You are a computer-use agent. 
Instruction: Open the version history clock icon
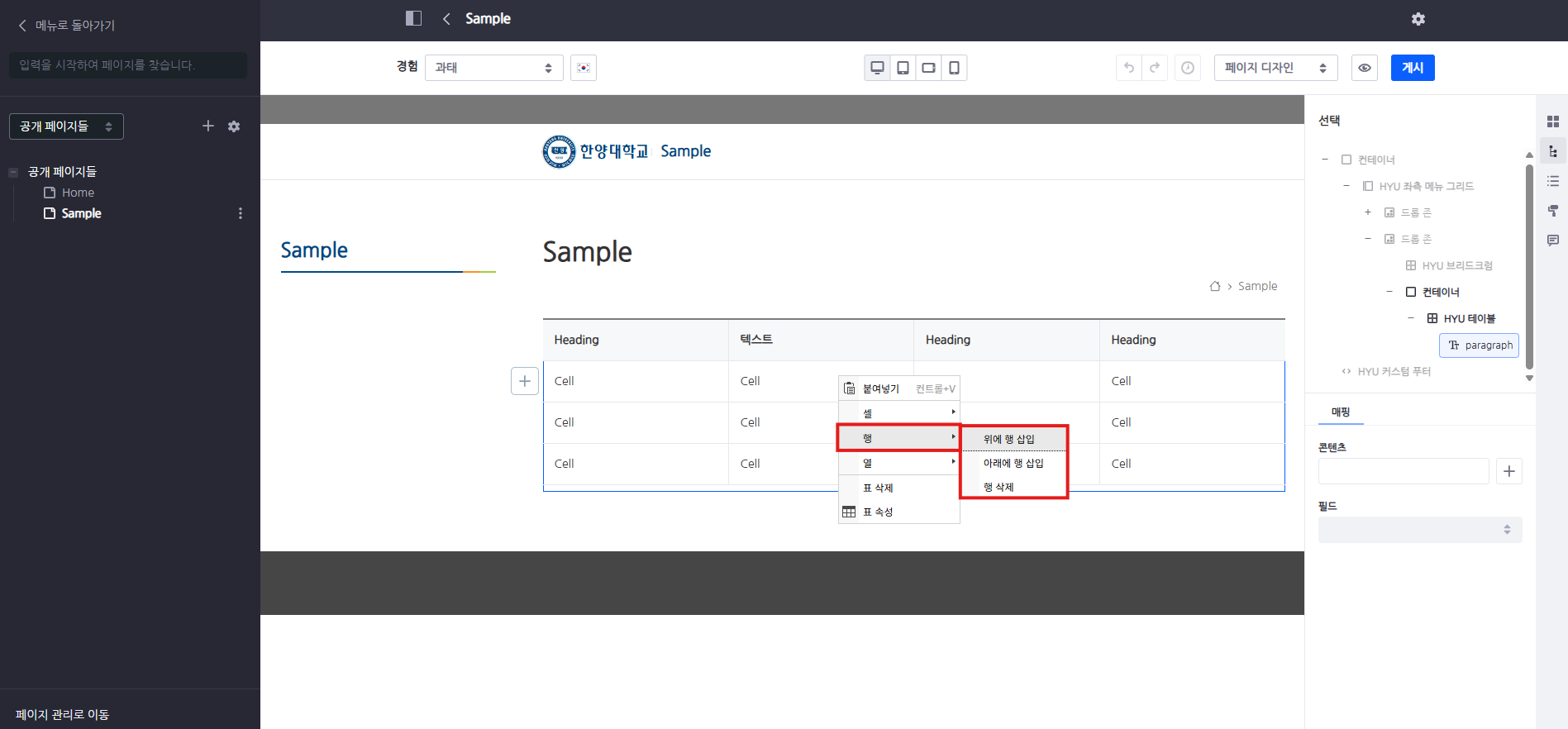pyautogui.click(x=1187, y=68)
